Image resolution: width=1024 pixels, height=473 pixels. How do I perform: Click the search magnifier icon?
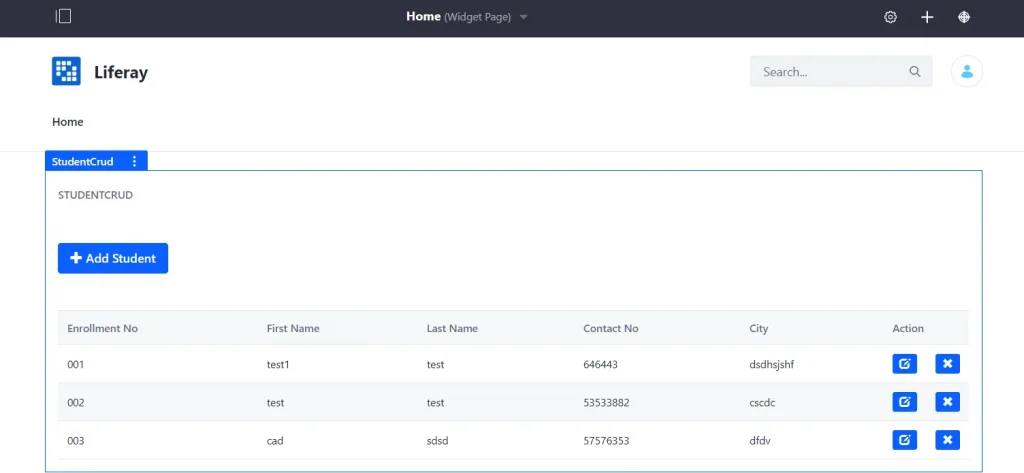[x=915, y=72]
